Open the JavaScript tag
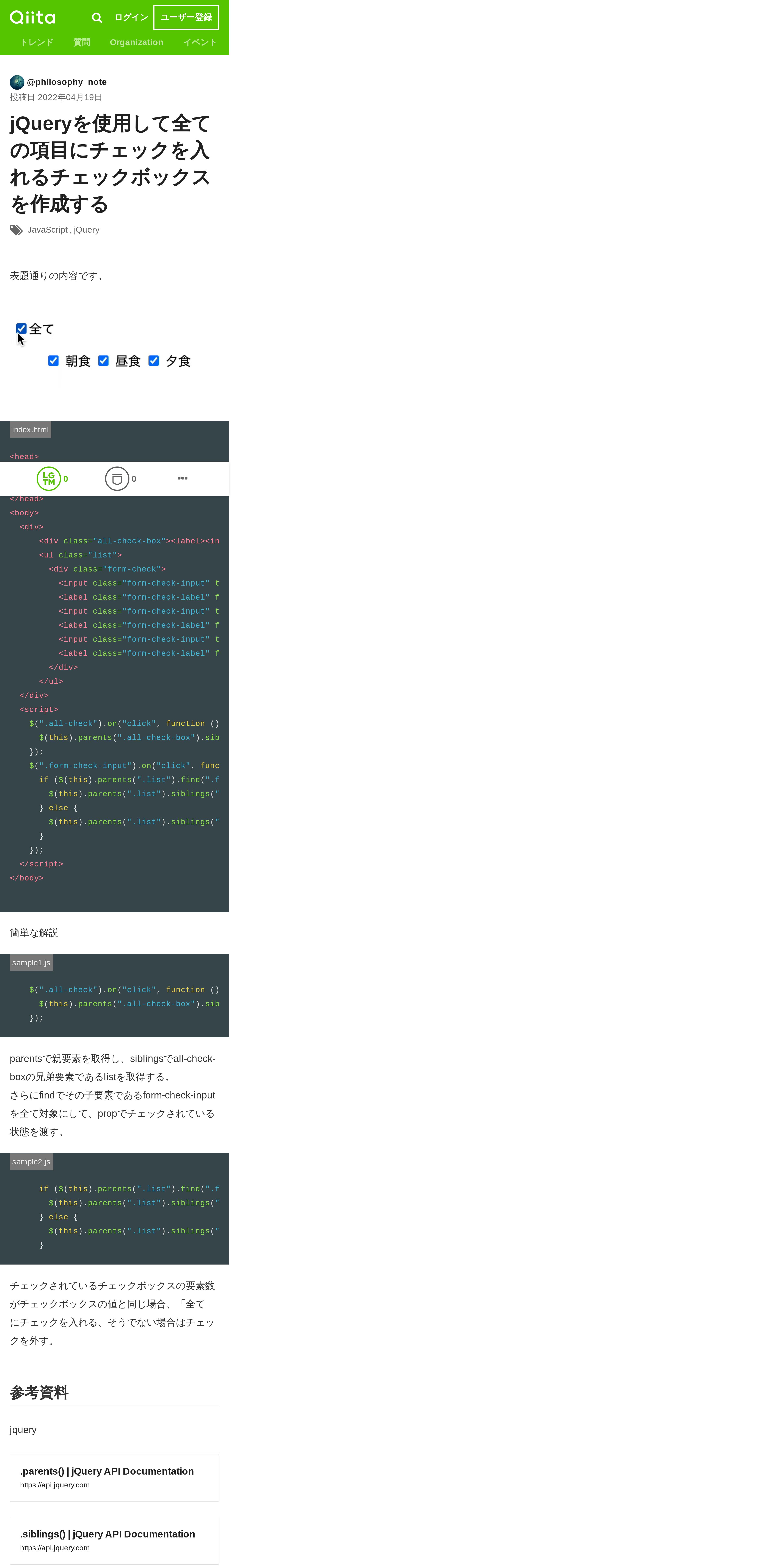 [47, 230]
